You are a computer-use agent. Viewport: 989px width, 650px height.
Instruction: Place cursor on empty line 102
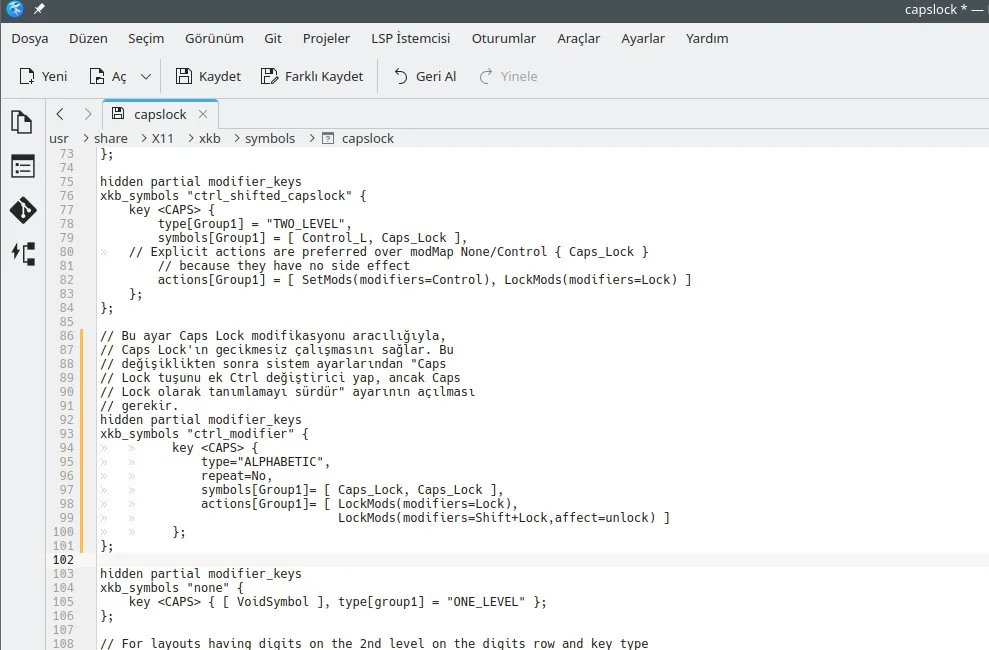[x=542, y=560]
